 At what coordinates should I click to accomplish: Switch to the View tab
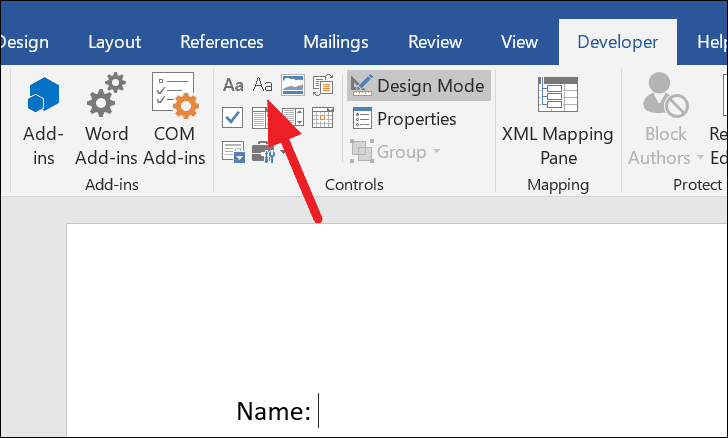point(519,42)
